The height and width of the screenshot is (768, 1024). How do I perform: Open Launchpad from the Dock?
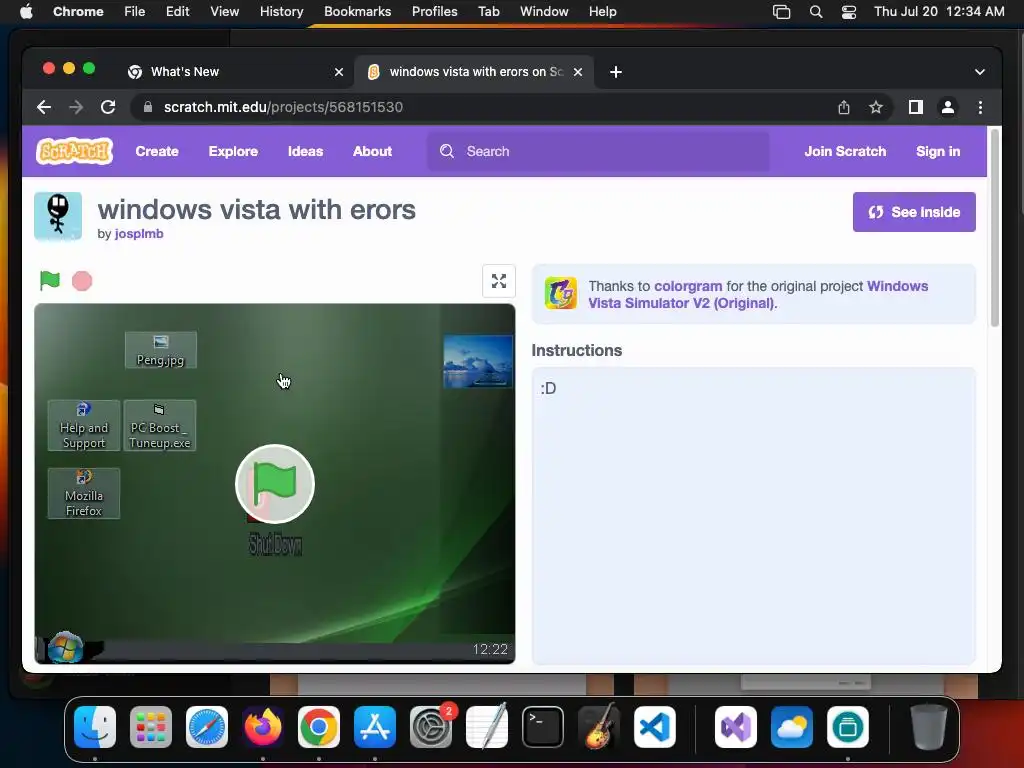[x=151, y=727]
